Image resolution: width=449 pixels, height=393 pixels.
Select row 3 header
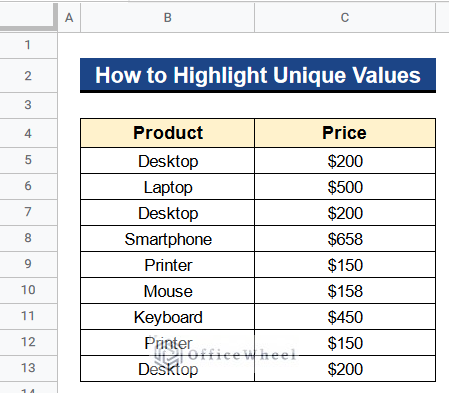28,105
